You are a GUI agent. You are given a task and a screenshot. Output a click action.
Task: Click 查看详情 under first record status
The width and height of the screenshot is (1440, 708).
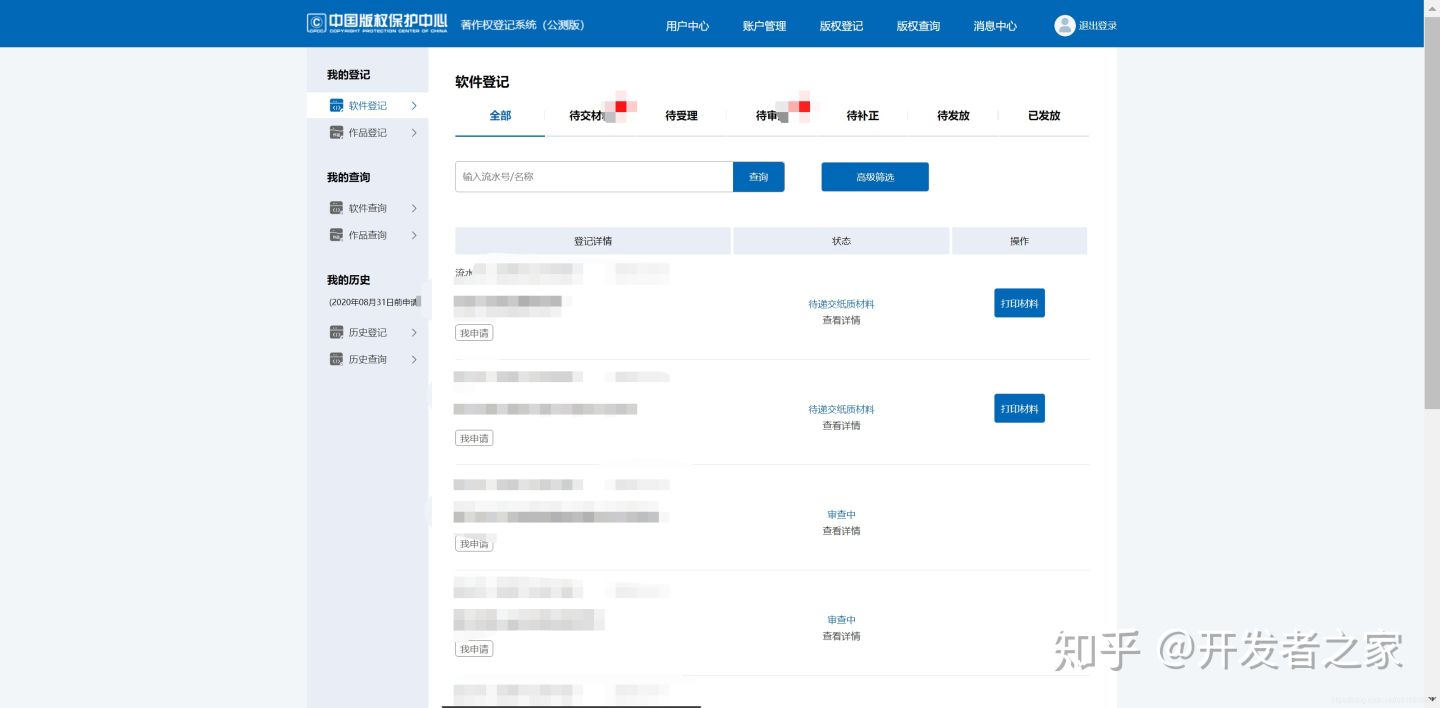tap(841, 320)
